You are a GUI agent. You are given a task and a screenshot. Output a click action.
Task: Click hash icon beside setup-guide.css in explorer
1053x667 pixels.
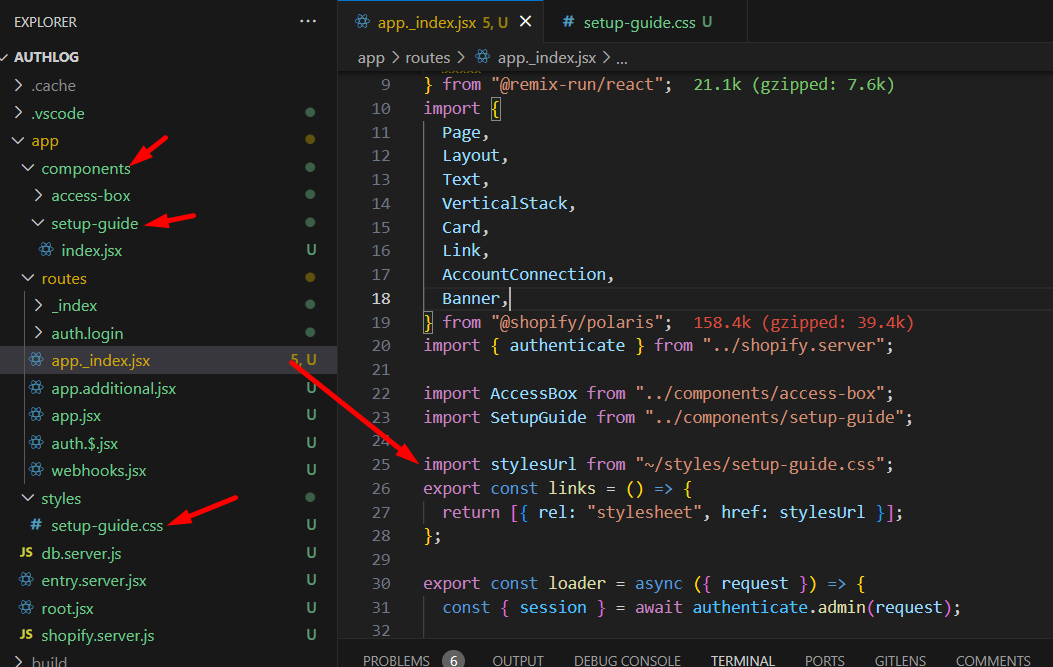36,525
